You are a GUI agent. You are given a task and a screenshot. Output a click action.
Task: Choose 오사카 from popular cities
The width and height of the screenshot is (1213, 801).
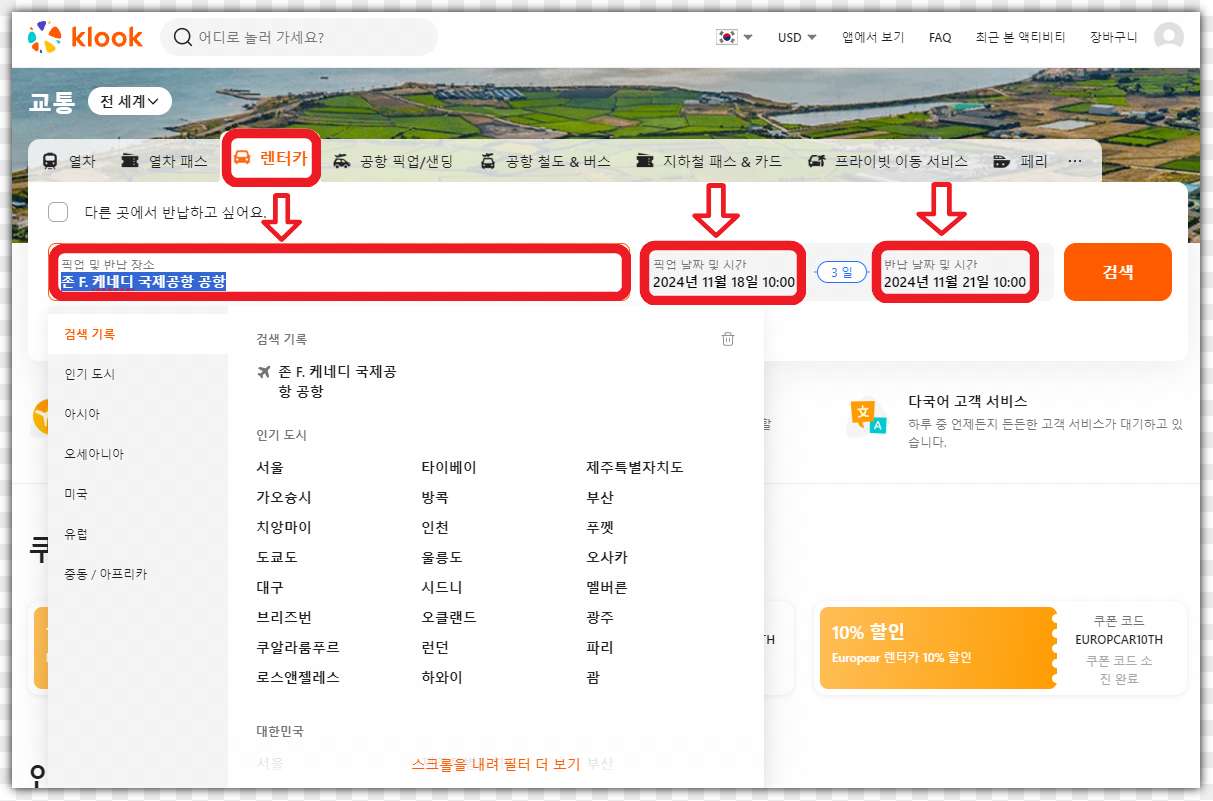pos(607,557)
